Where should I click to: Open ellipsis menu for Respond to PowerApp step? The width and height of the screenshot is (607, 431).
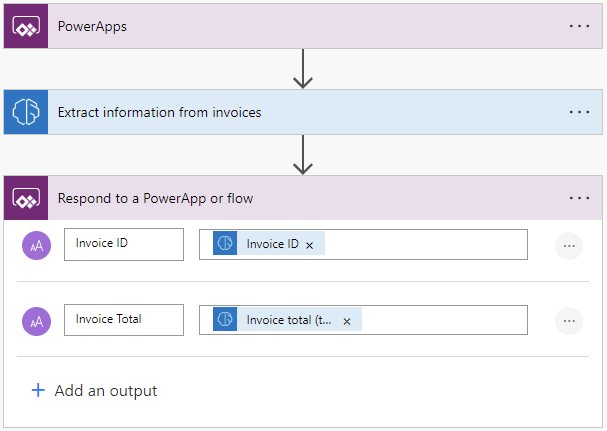[x=580, y=198]
